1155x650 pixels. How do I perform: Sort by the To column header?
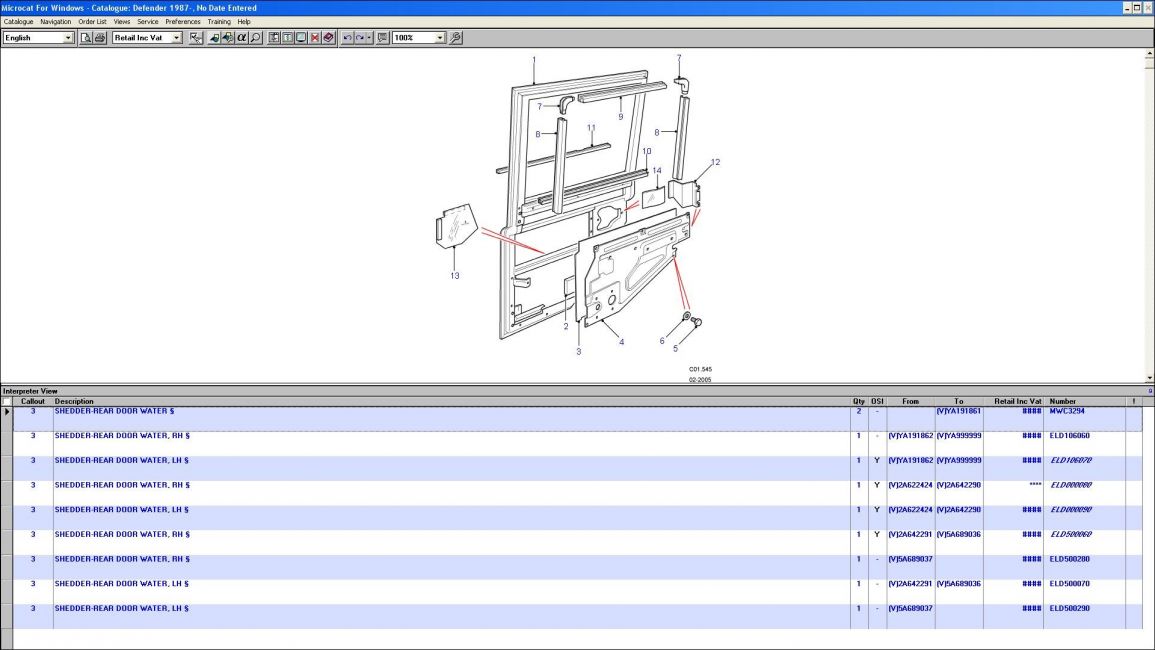[958, 402]
